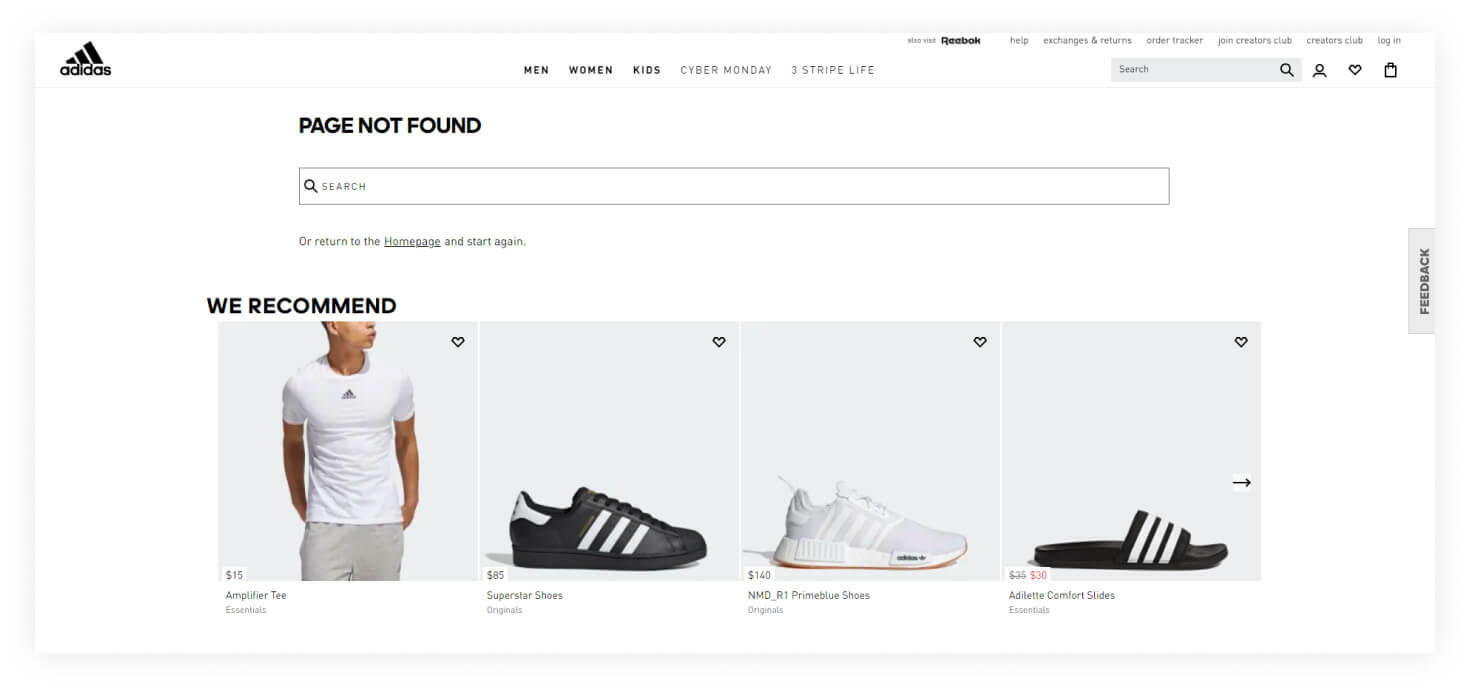Open the MEN menu
The width and height of the screenshot is (1470, 691).
[x=536, y=70]
